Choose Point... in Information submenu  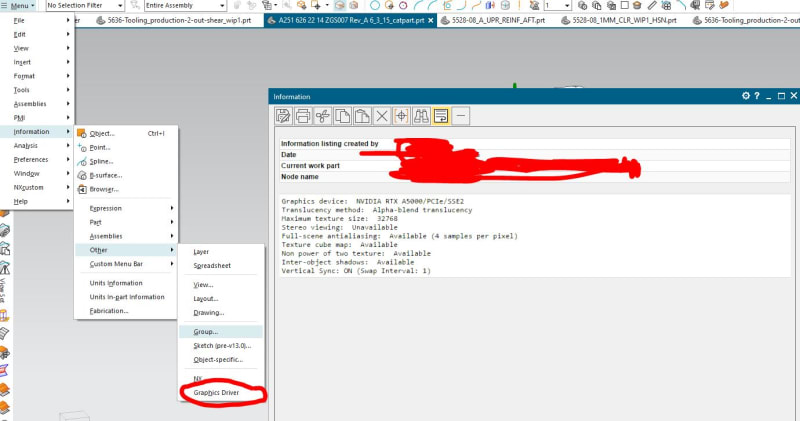click(126, 147)
